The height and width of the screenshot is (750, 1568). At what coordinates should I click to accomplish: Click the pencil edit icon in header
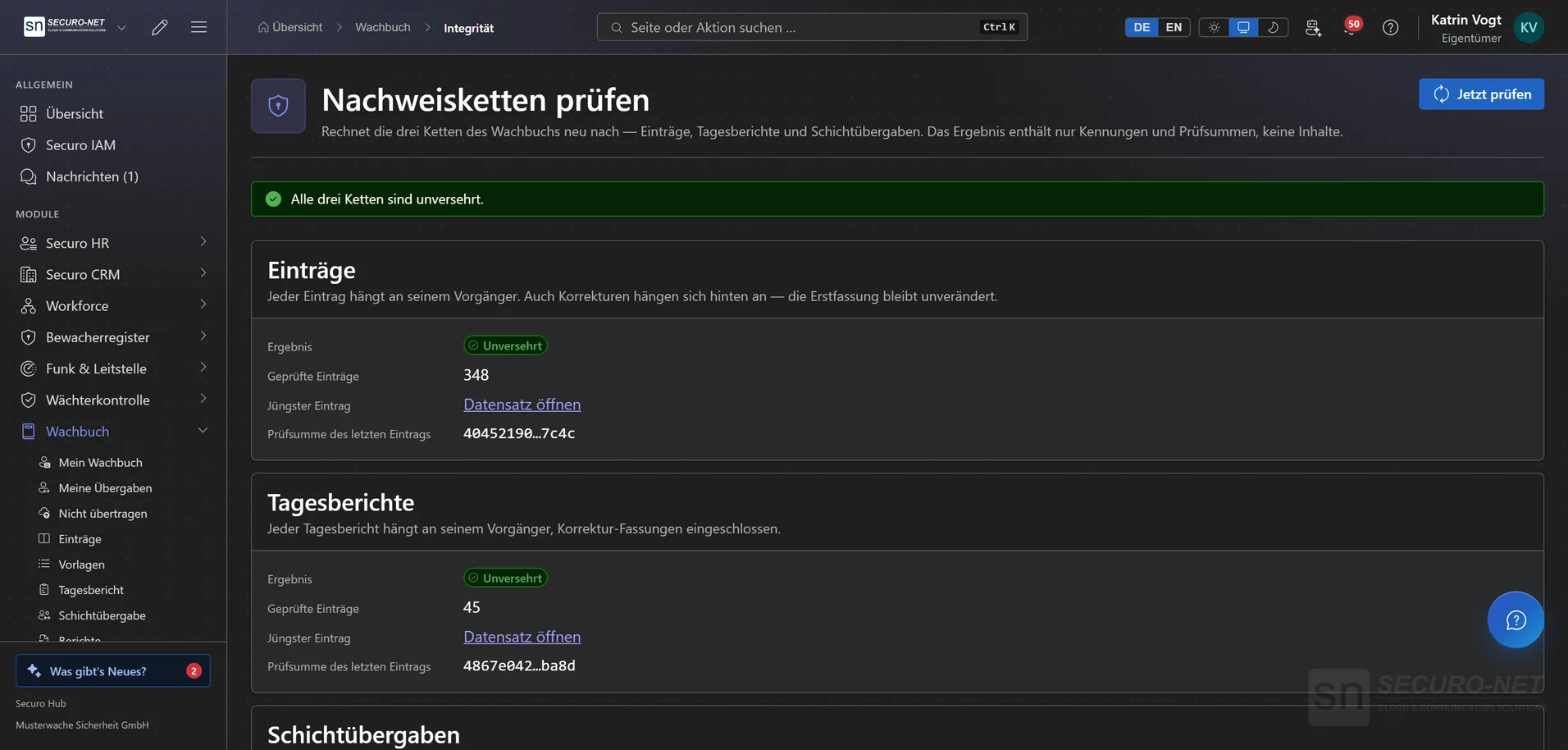pyautogui.click(x=160, y=27)
